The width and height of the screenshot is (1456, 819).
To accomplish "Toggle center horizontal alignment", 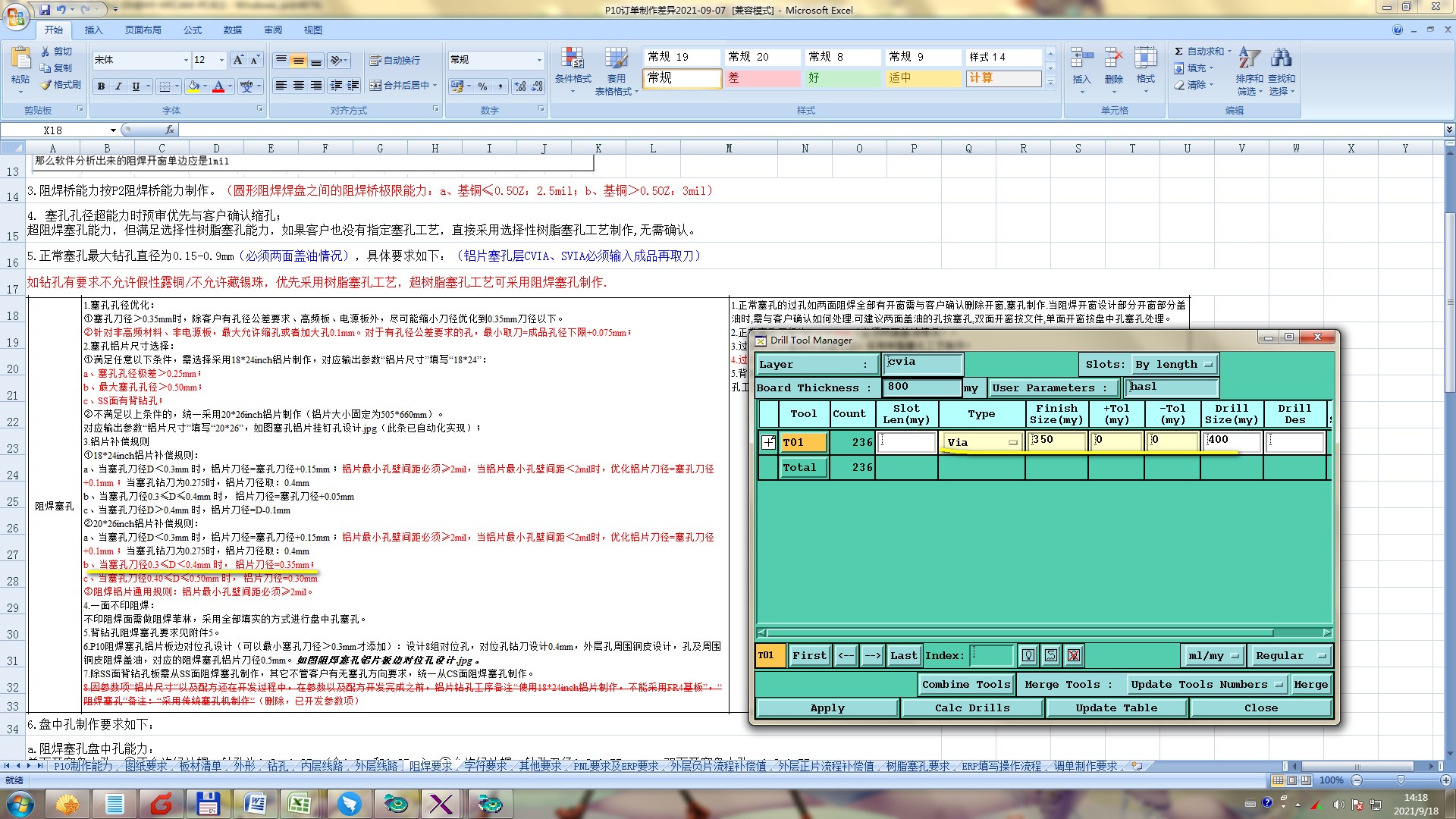I will pos(299,86).
